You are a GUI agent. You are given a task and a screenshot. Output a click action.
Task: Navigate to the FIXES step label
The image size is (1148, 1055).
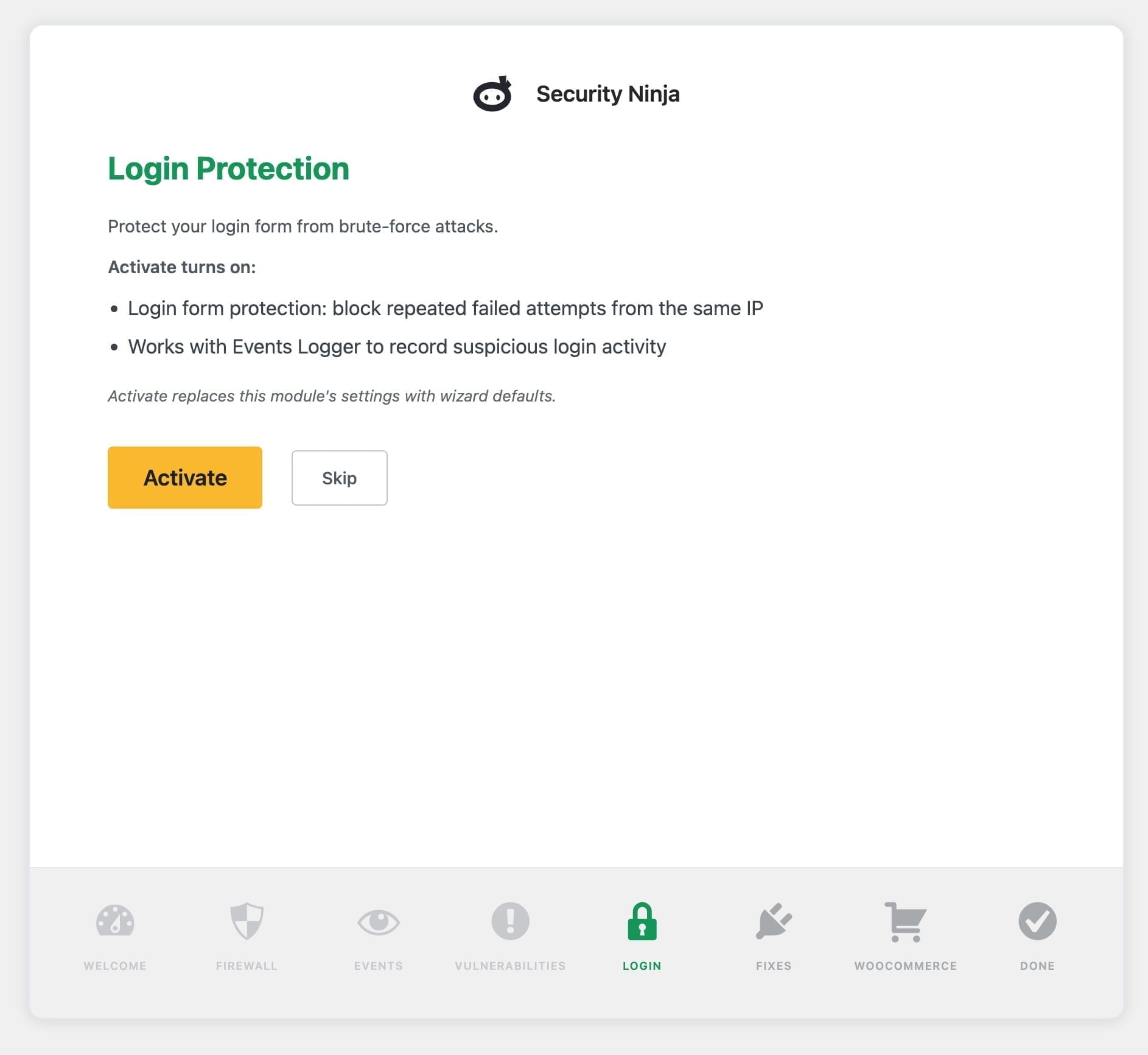pyautogui.click(x=774, y=966)
